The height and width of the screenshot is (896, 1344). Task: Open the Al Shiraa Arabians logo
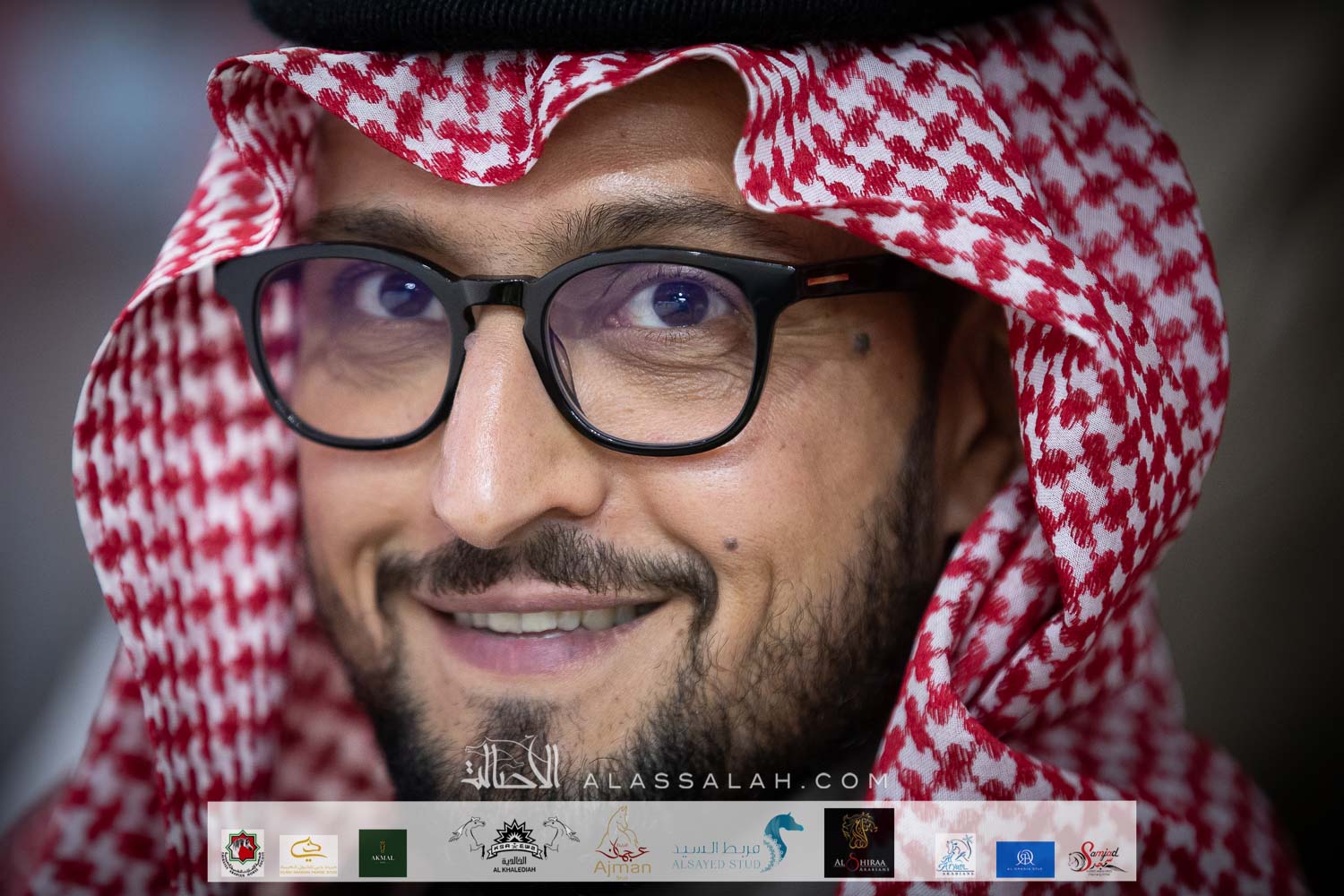click(x=859, y=852)
